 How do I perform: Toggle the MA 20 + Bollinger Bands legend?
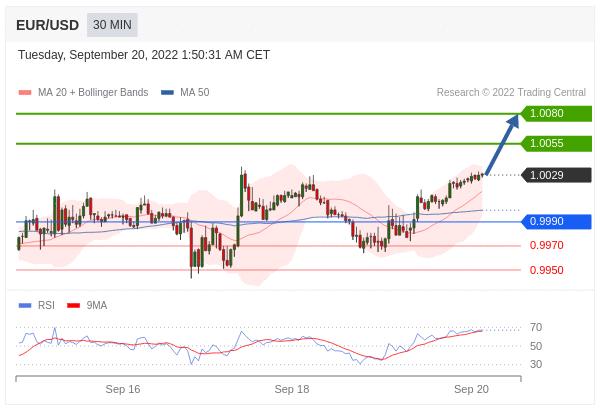point(92,93)
